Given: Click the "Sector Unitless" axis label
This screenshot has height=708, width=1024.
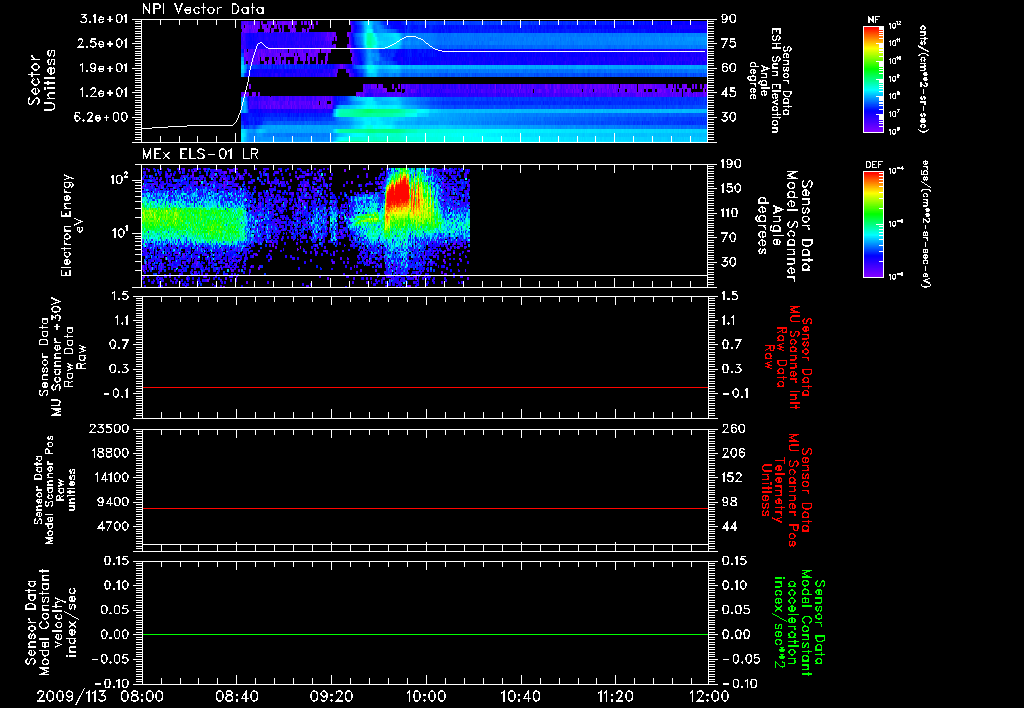Looking at the screenshot, I should click(42, 80).
